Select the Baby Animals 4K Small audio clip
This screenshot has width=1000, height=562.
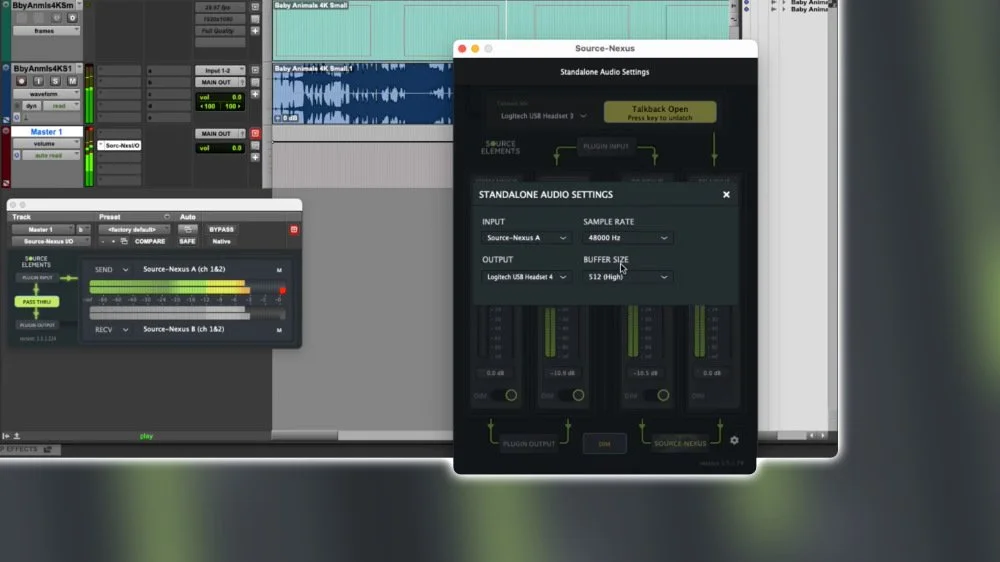[362, 93]
